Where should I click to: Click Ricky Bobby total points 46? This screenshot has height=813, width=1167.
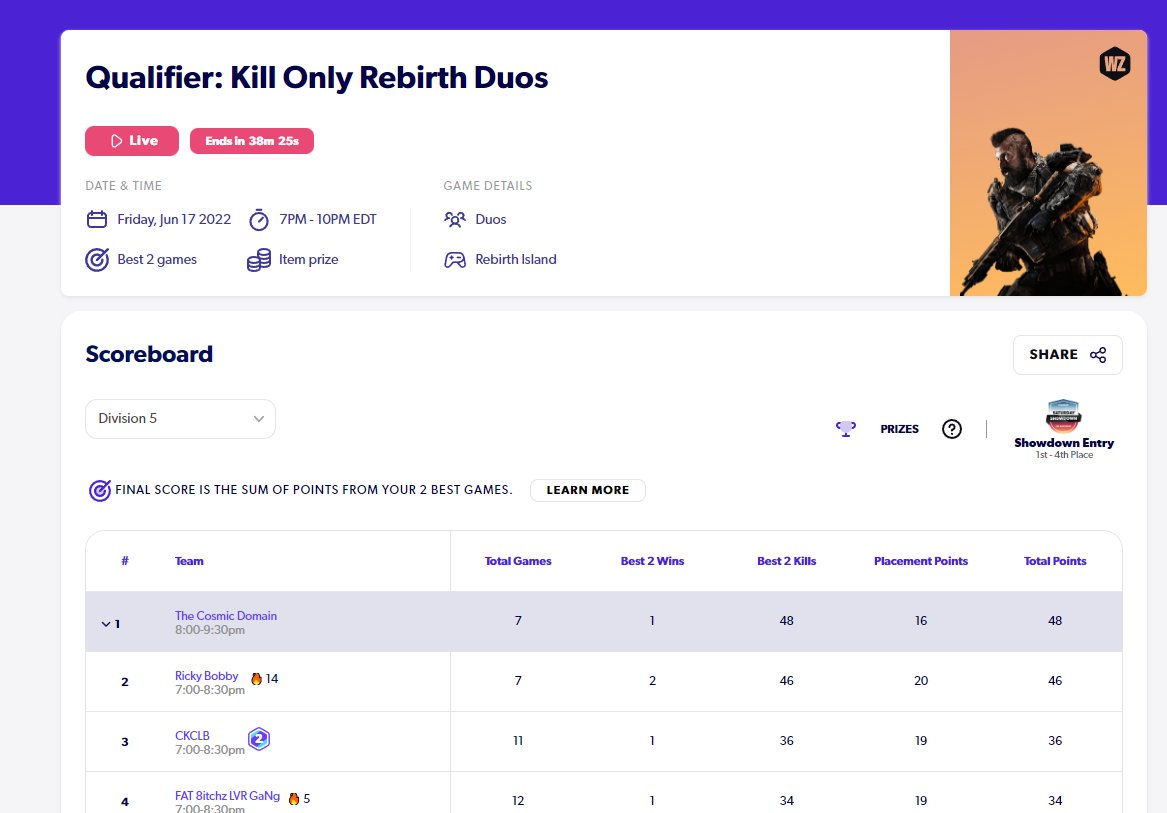point(1055,680)
